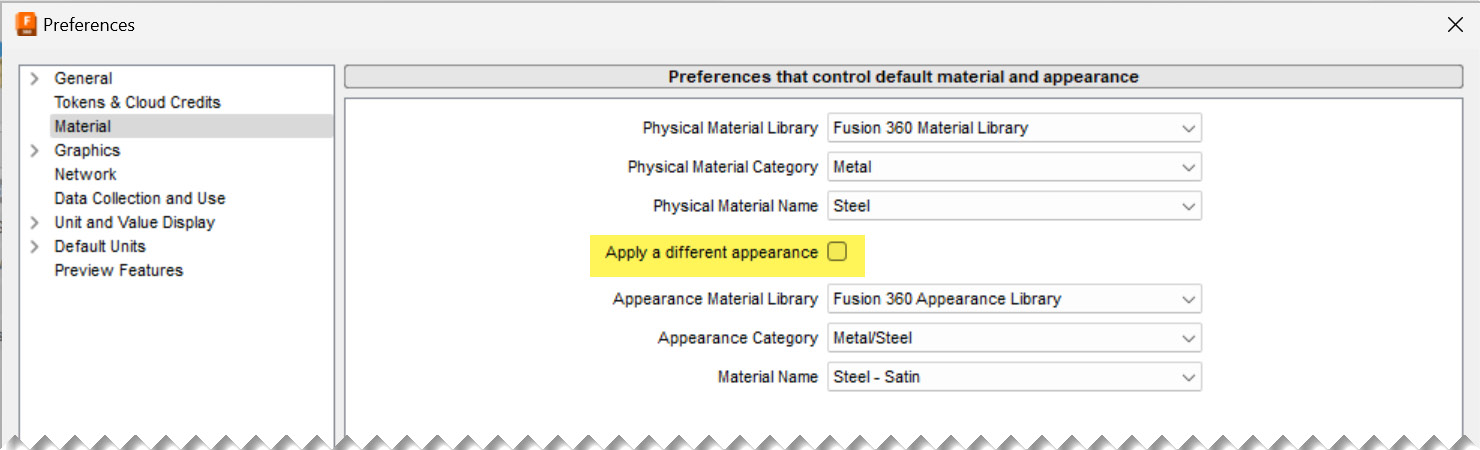This screenshot has width=1480, height=450.
Task: Select Tokens & Cloud Credits category
Action: point(137,102)
